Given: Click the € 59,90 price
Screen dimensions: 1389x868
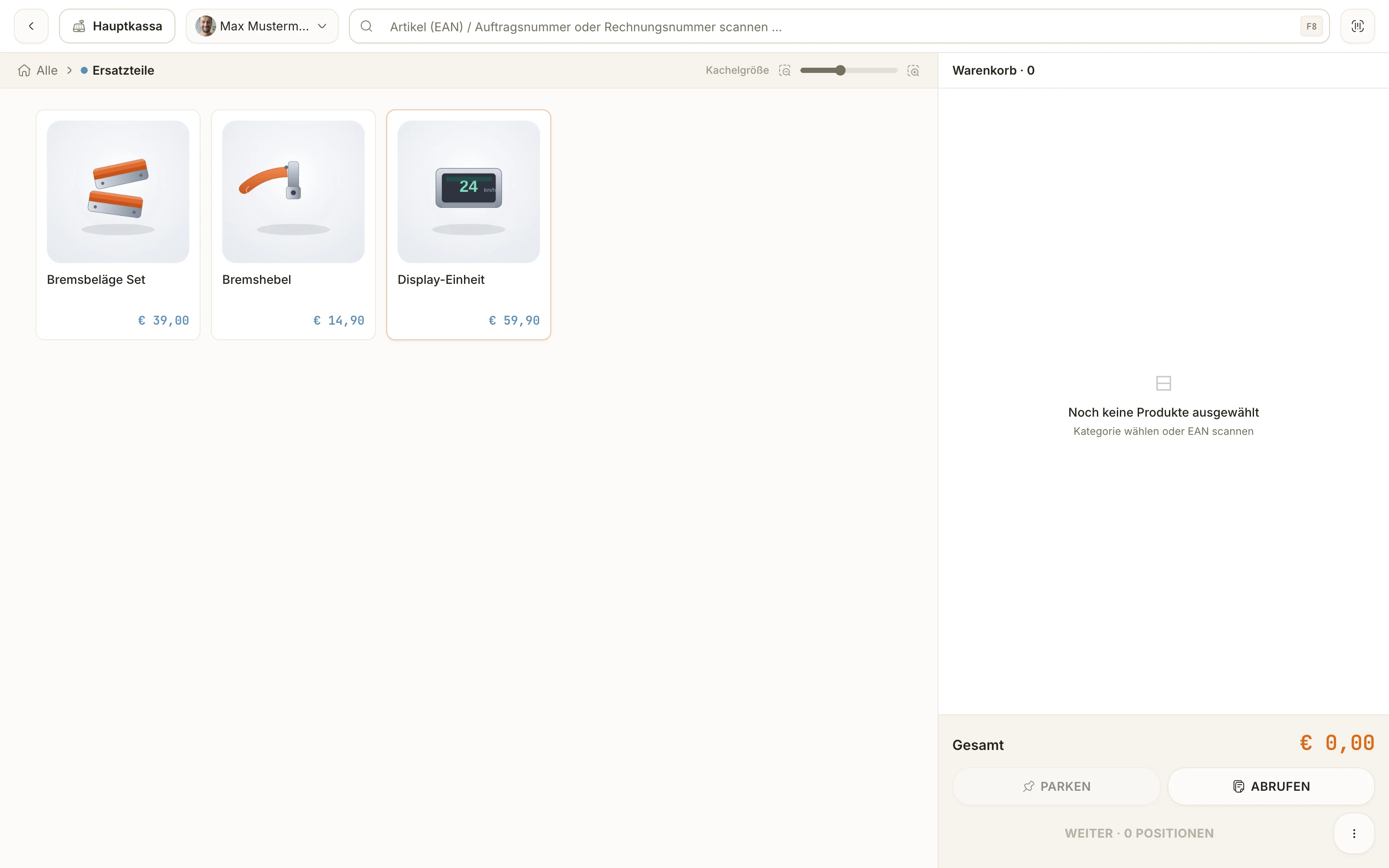Looking at the screenshot, I should (514, 320).
